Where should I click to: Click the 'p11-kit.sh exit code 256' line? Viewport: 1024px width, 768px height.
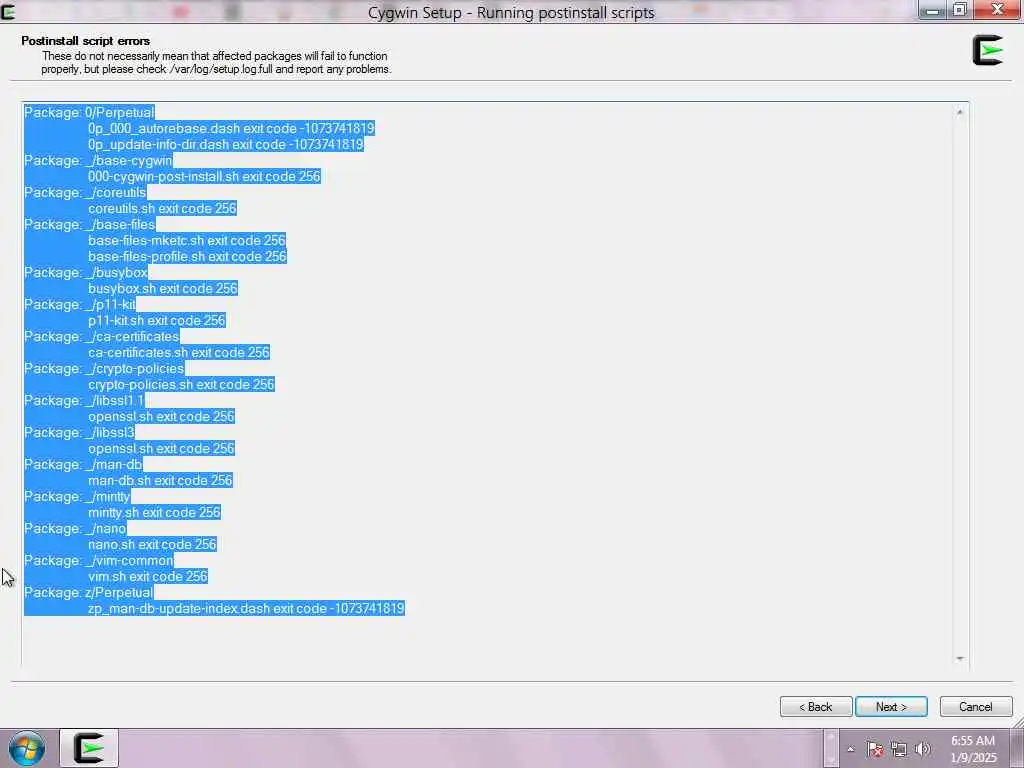157,320
